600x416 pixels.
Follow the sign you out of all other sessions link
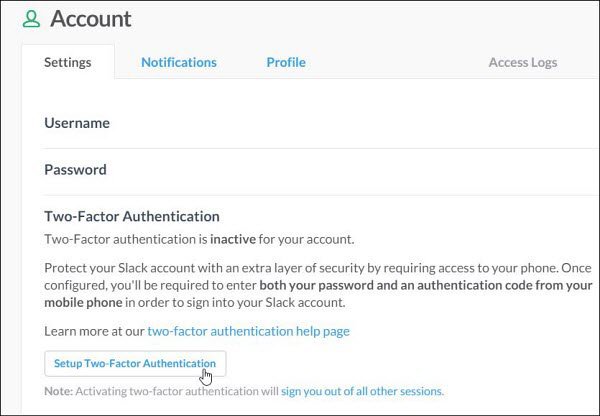point(362,391)
